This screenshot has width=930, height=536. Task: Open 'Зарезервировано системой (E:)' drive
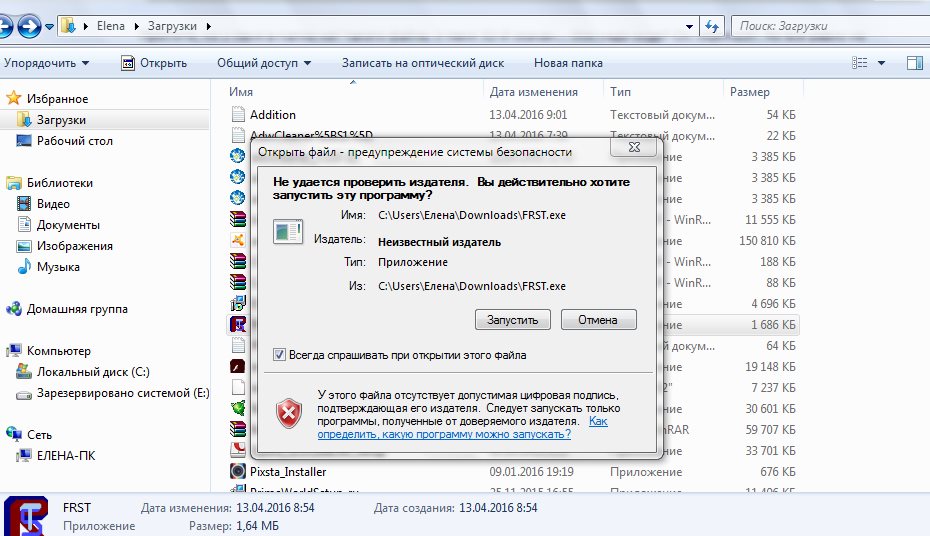coord(123,393)
